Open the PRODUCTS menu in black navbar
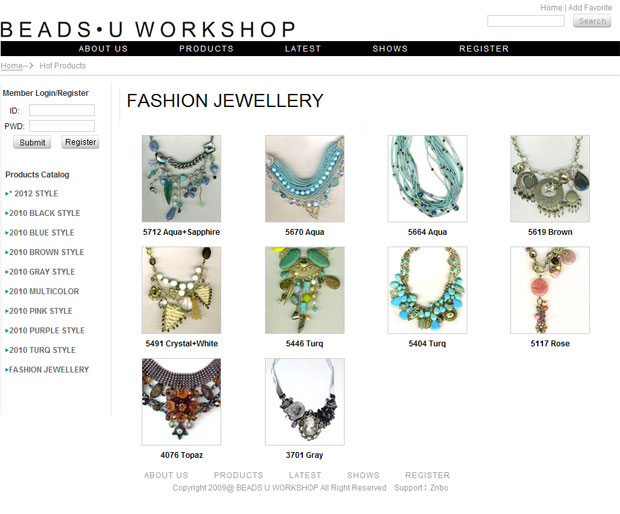The image size is (620, 514). click(206, 49)
